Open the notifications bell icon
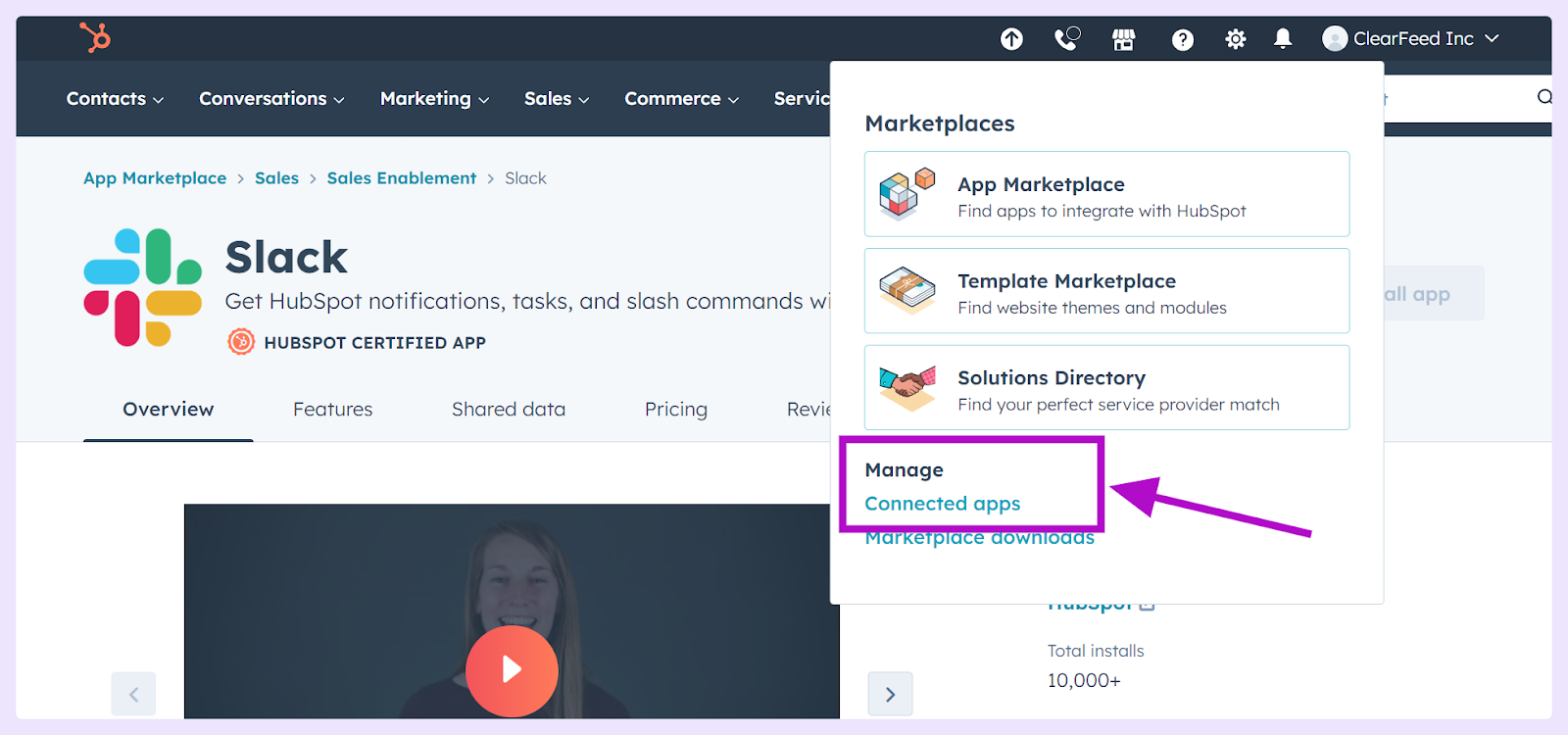The height and width of the screenshot is (735, 1568). point(1283,38)
